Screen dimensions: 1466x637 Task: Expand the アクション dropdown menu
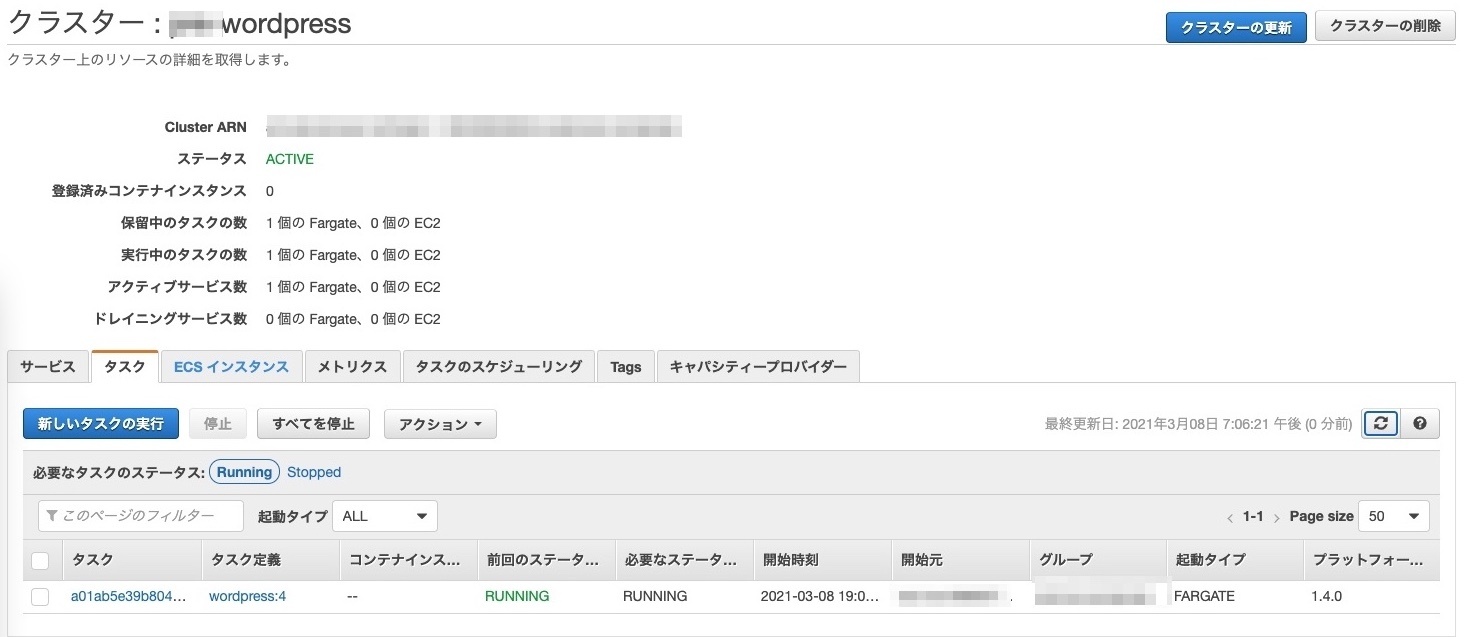440,424
